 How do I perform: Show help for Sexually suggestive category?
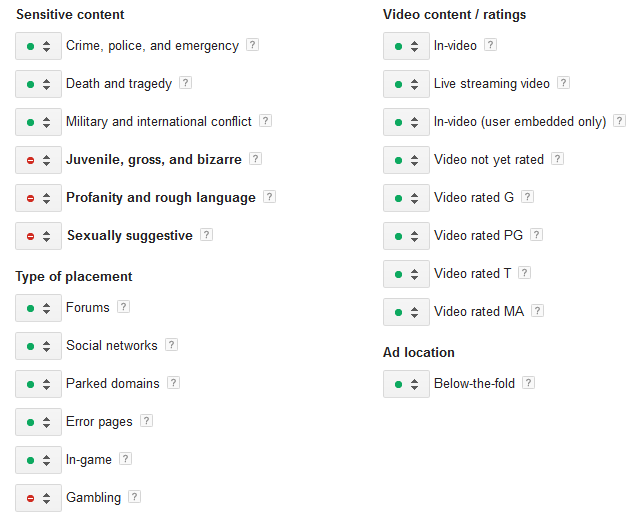tap(206, 235)
